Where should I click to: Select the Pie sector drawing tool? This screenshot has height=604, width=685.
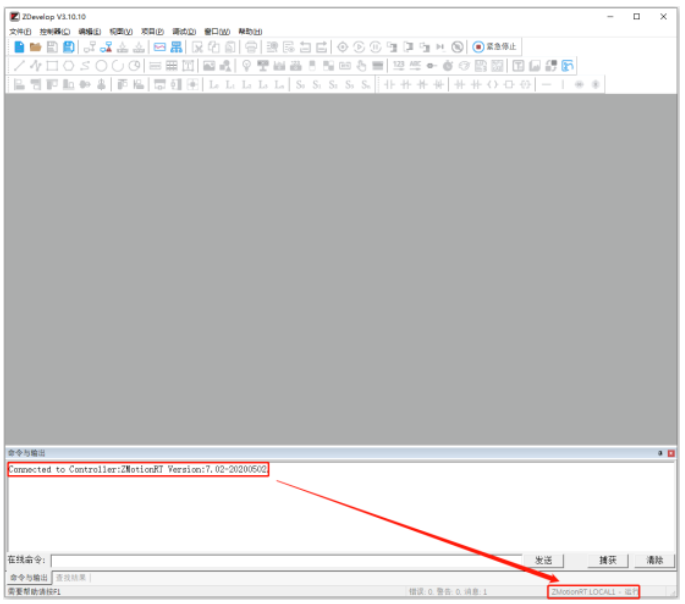(x=135, y=66)
